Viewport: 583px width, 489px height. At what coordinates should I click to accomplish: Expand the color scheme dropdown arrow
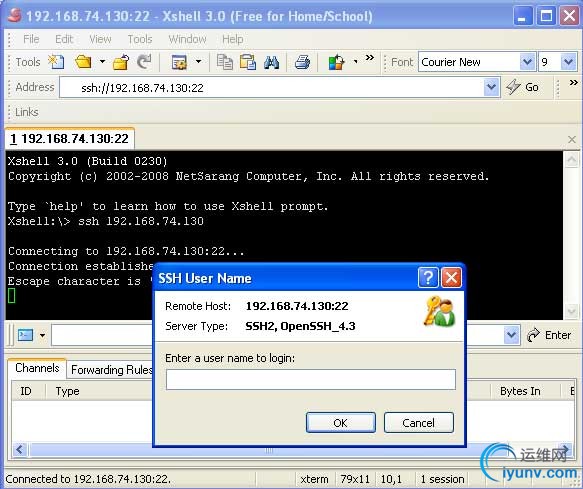(x=355, y=62)
